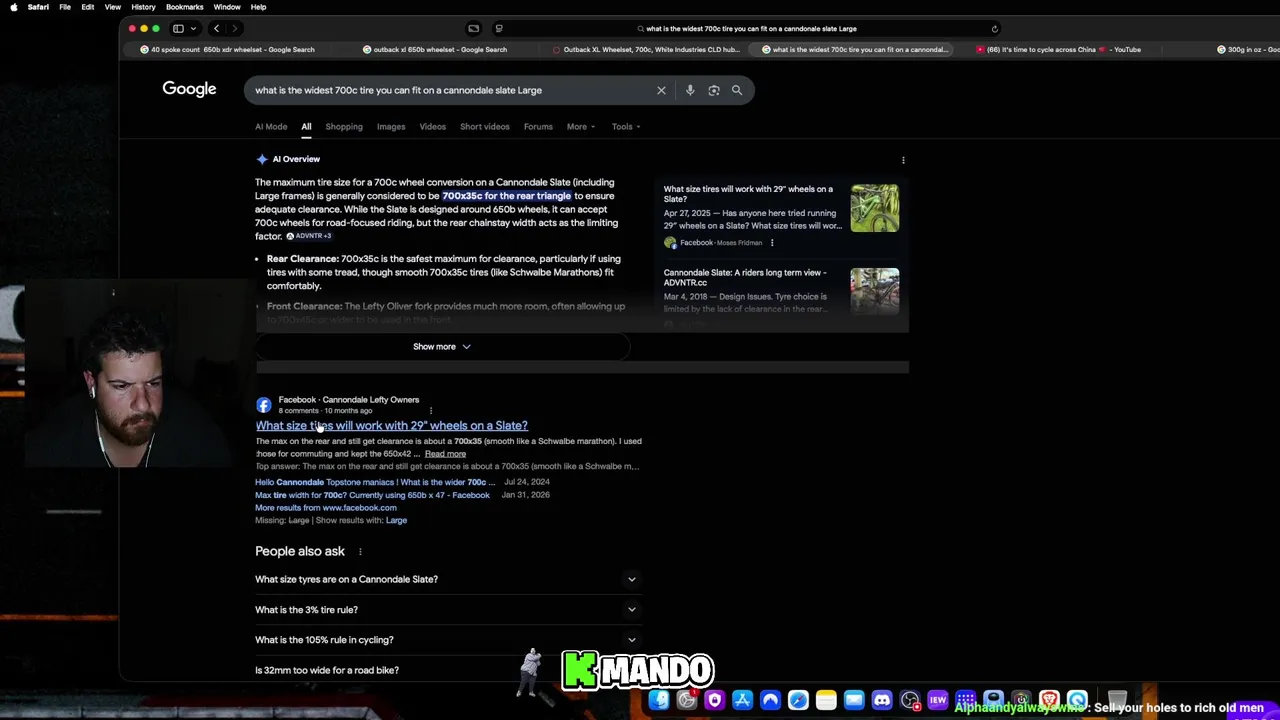Open OBS from the Dock
This screenshot has width=1280, height=720.
pos(910,700)
